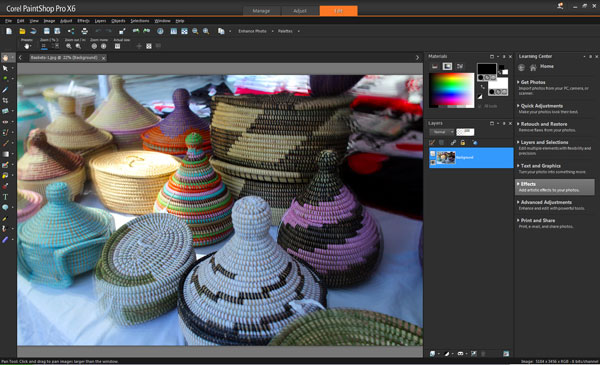Screen dimensions: 600x365
Task: Select the Background layer thumbnail
Action: [x=446, y=157]
